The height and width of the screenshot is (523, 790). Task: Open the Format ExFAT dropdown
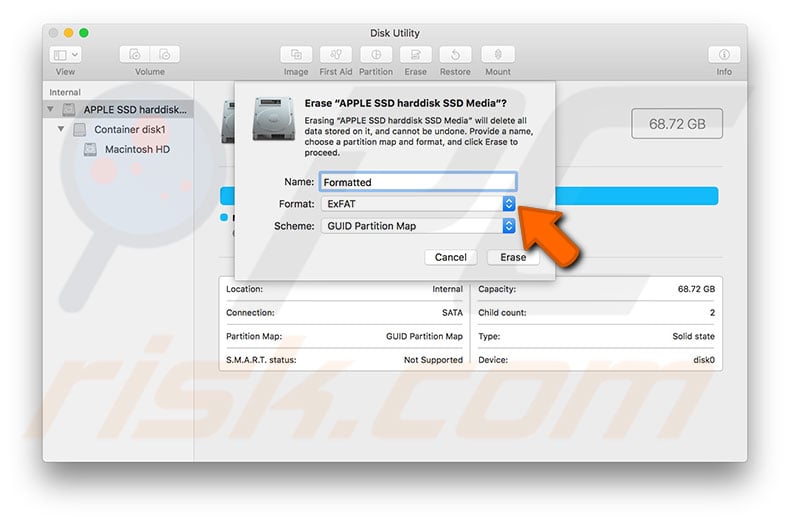pos(508,204)
